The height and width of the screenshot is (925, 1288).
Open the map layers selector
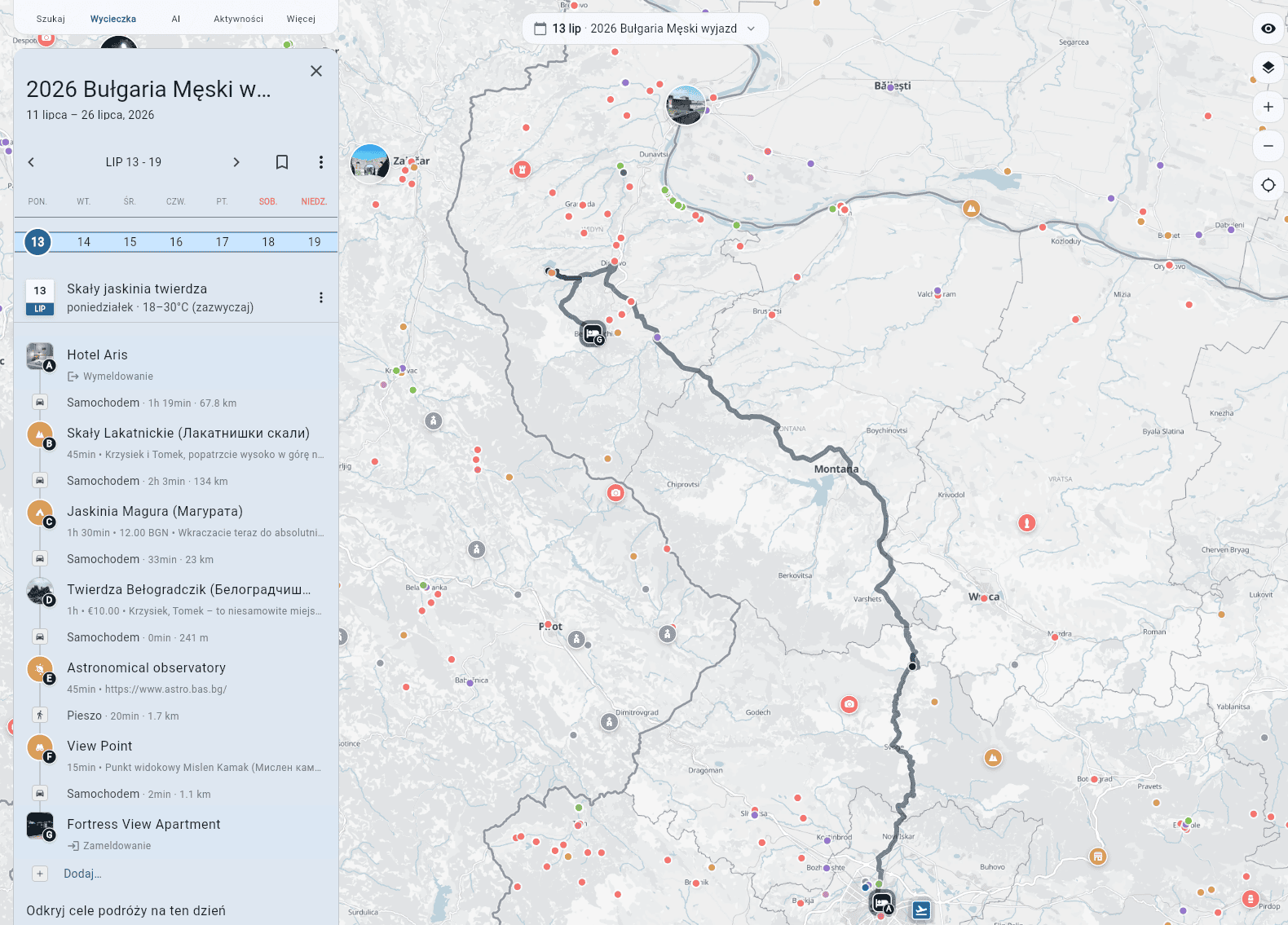pyautogui.click(x=1268, y=68)
